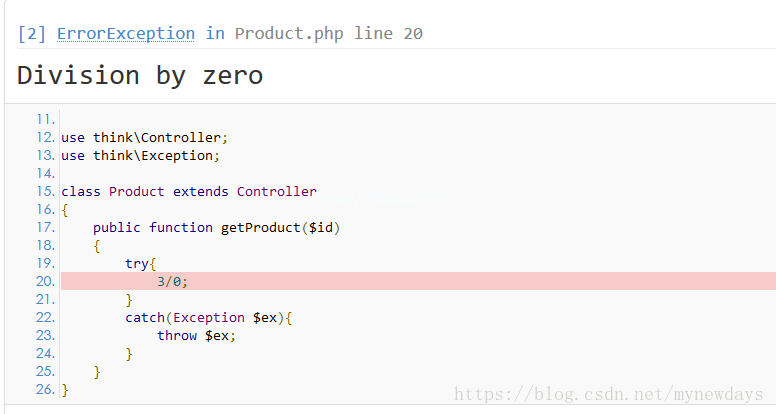776x414 pixels.
Task: Click line number 23
Action: pyautogui.click(x=45, y=335)
